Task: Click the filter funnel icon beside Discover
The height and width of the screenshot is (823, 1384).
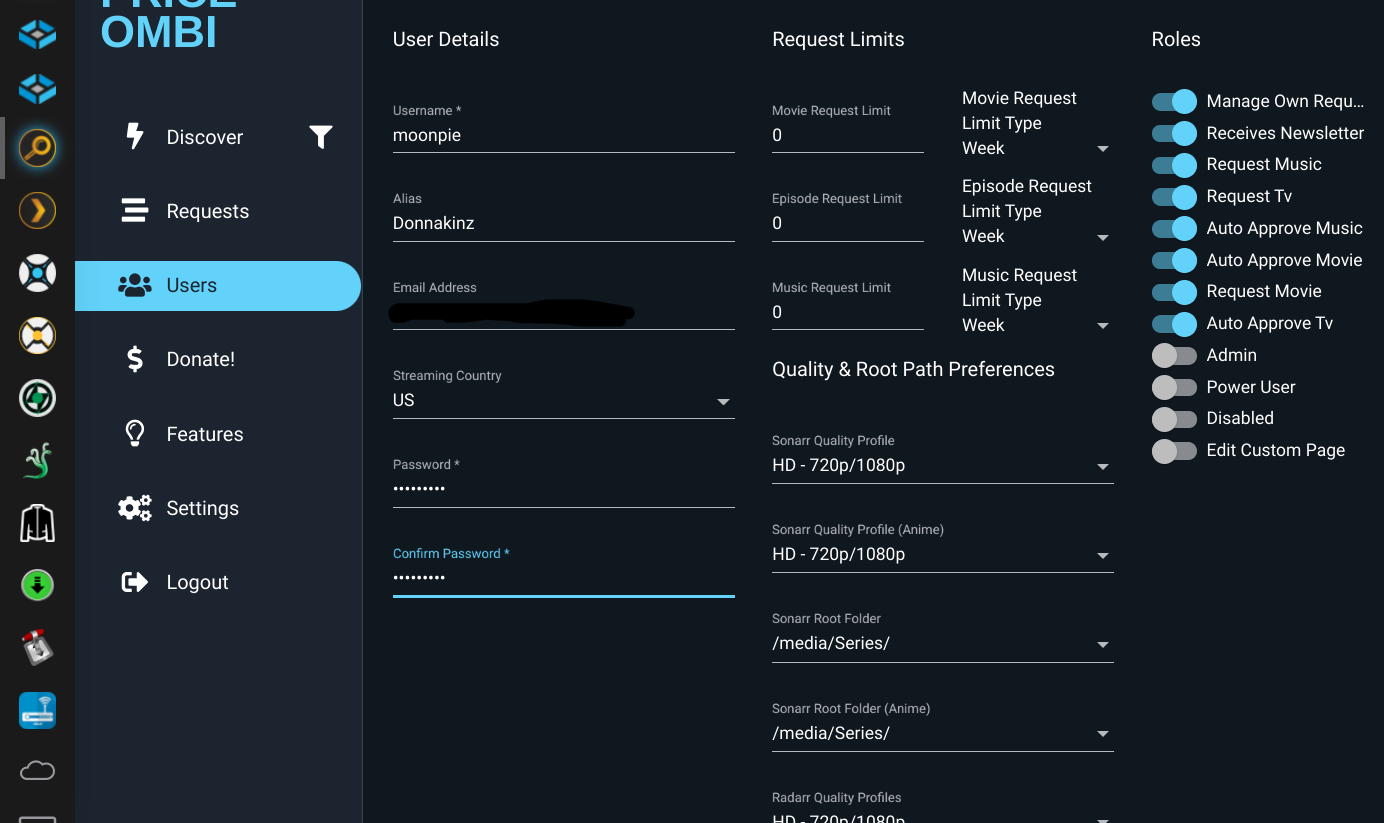Action: pos(321,137)
